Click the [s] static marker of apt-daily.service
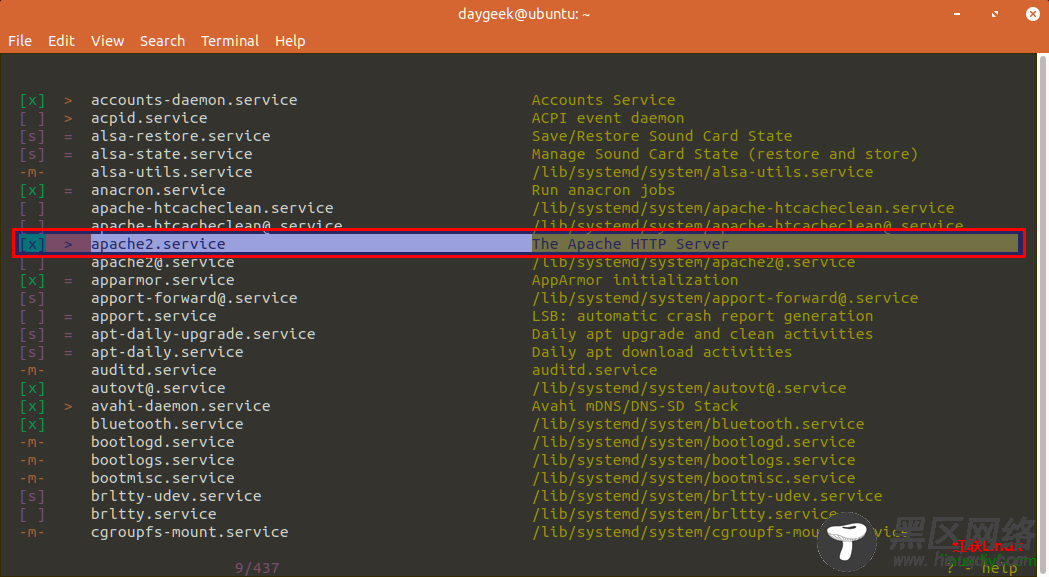The image size is (1049, 577). click(x=32, y=353)
